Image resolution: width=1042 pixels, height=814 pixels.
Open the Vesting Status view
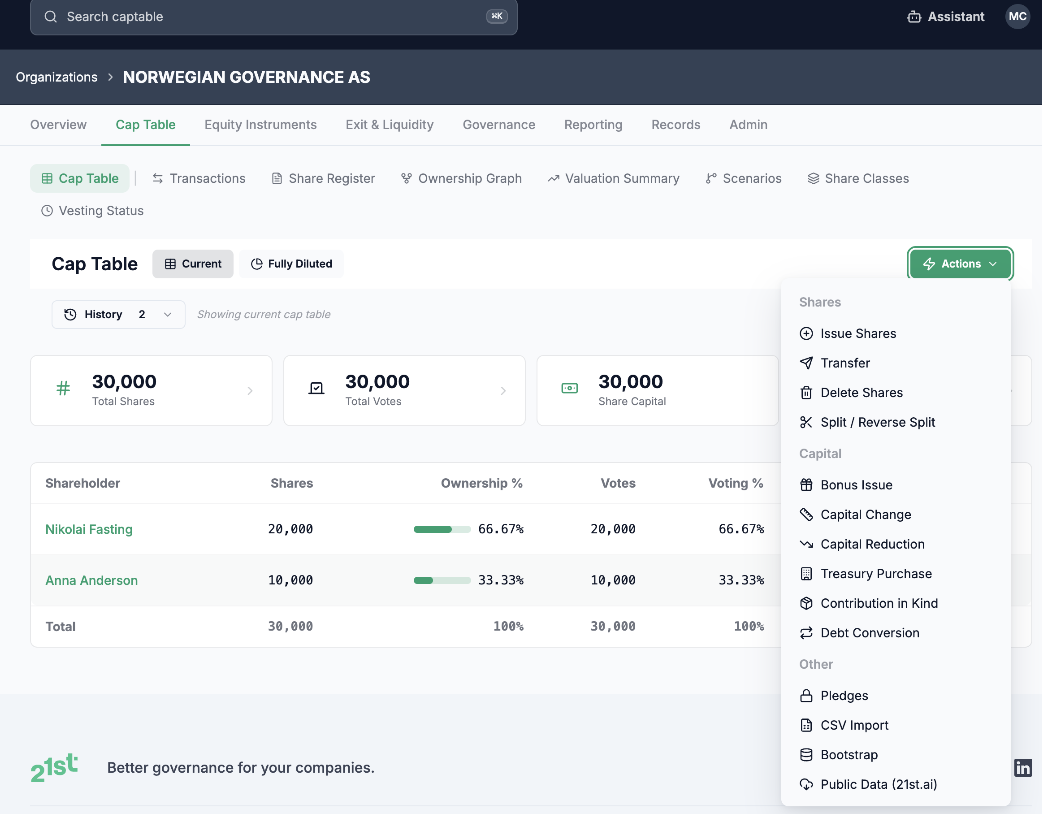(92, 211)
